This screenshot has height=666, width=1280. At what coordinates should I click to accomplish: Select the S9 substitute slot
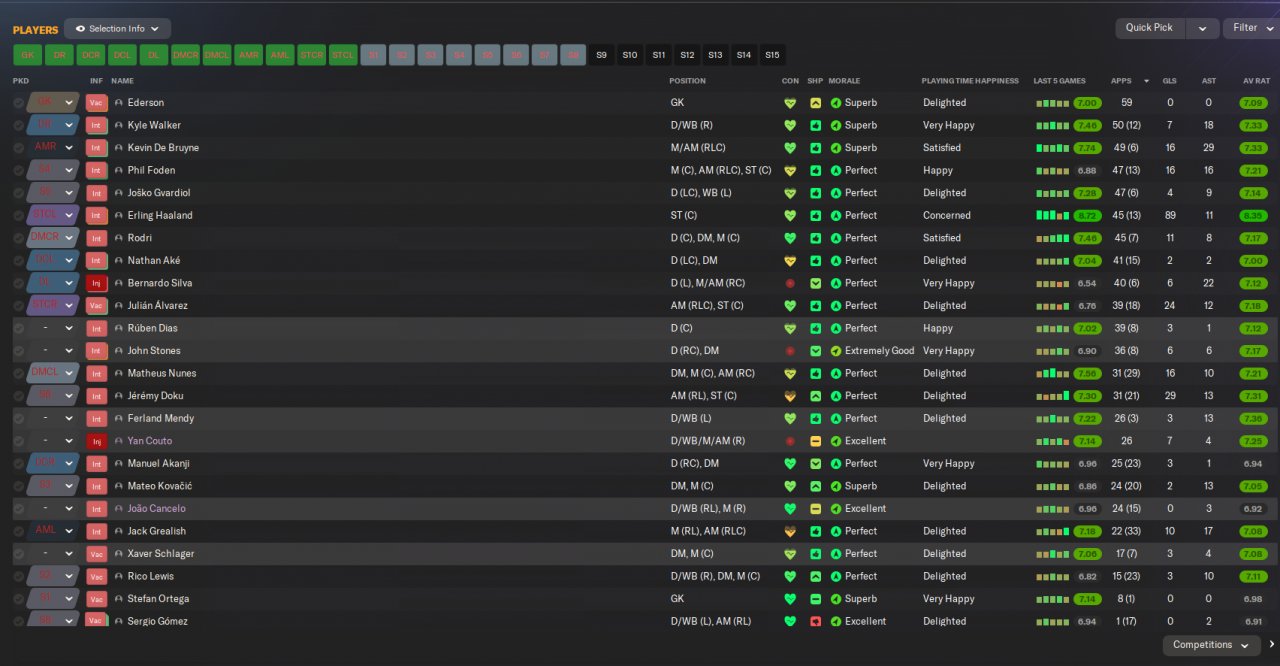(x=601, y=55)
